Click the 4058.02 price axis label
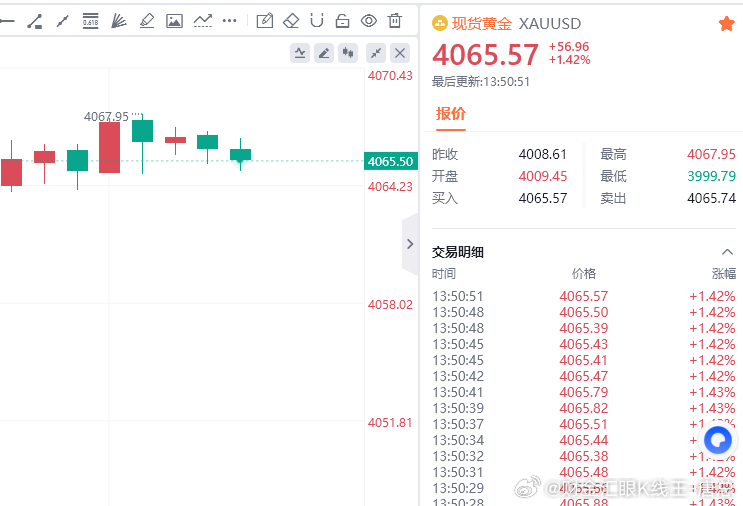 (390, 305)
